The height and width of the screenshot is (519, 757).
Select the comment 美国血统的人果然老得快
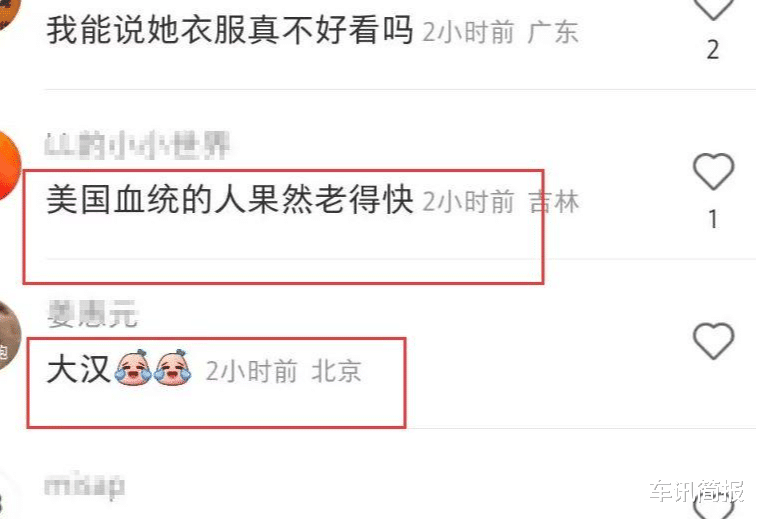(x=230, y=199)
